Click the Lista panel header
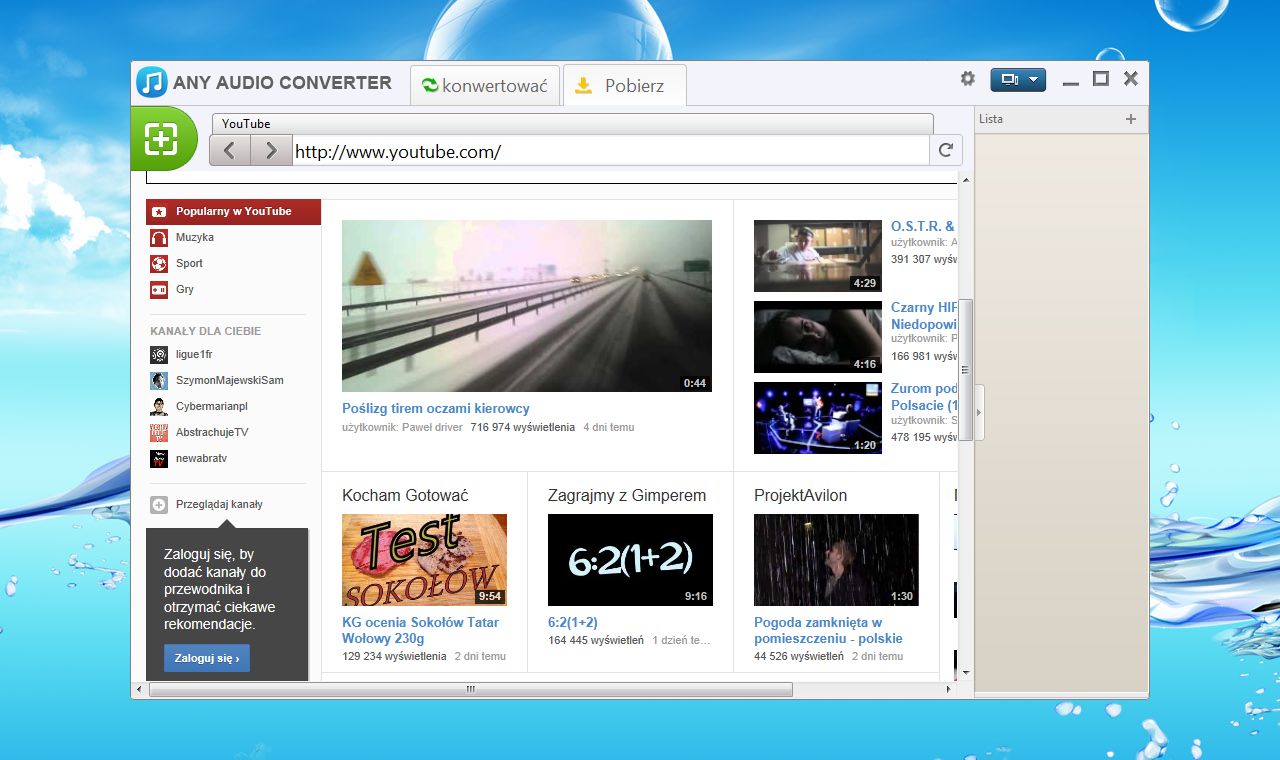This screenshot has height=760, width=1280. point(1061,119)
